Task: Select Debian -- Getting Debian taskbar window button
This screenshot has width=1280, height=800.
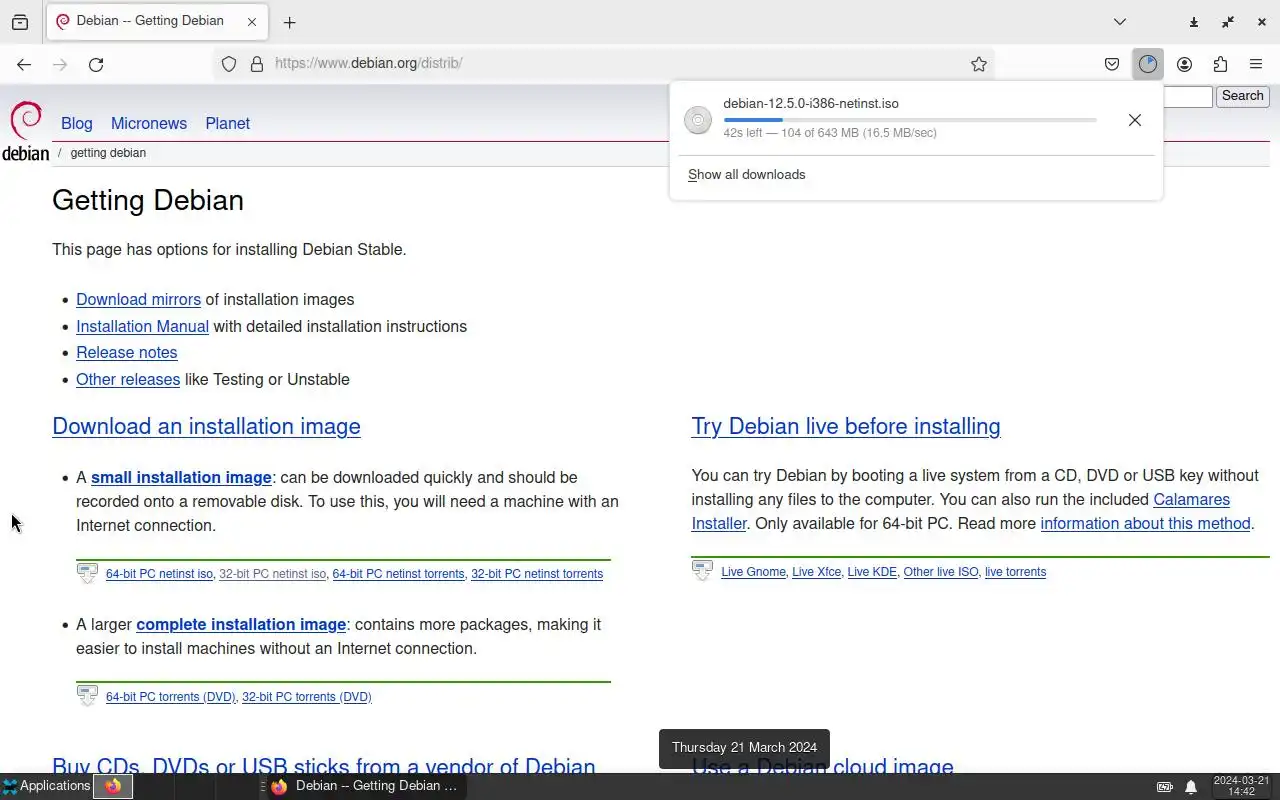Action: pyautogui.click(x=366, y=786)
